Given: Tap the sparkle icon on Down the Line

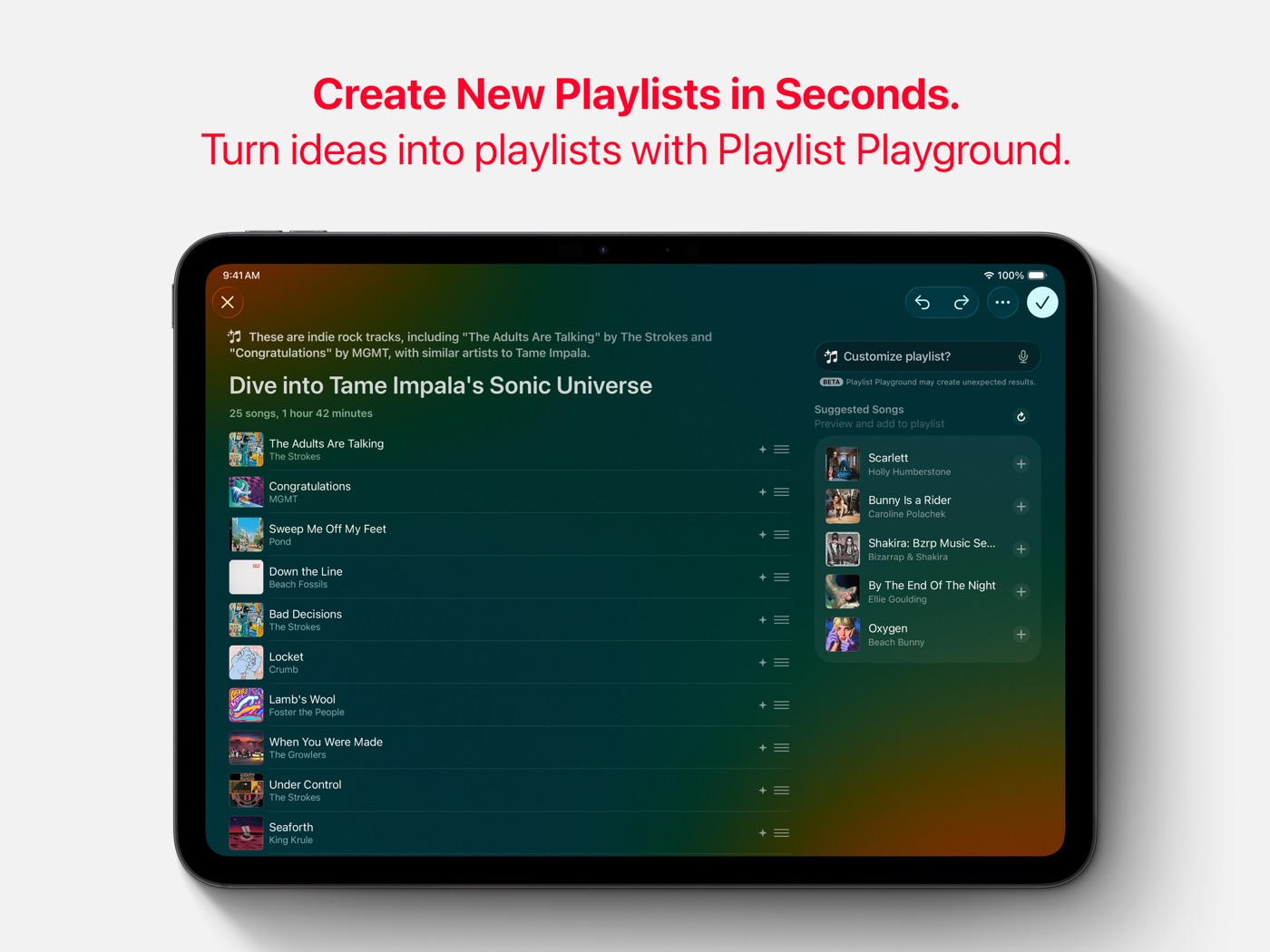Looking at the screenshot, I should pos(762,578).
